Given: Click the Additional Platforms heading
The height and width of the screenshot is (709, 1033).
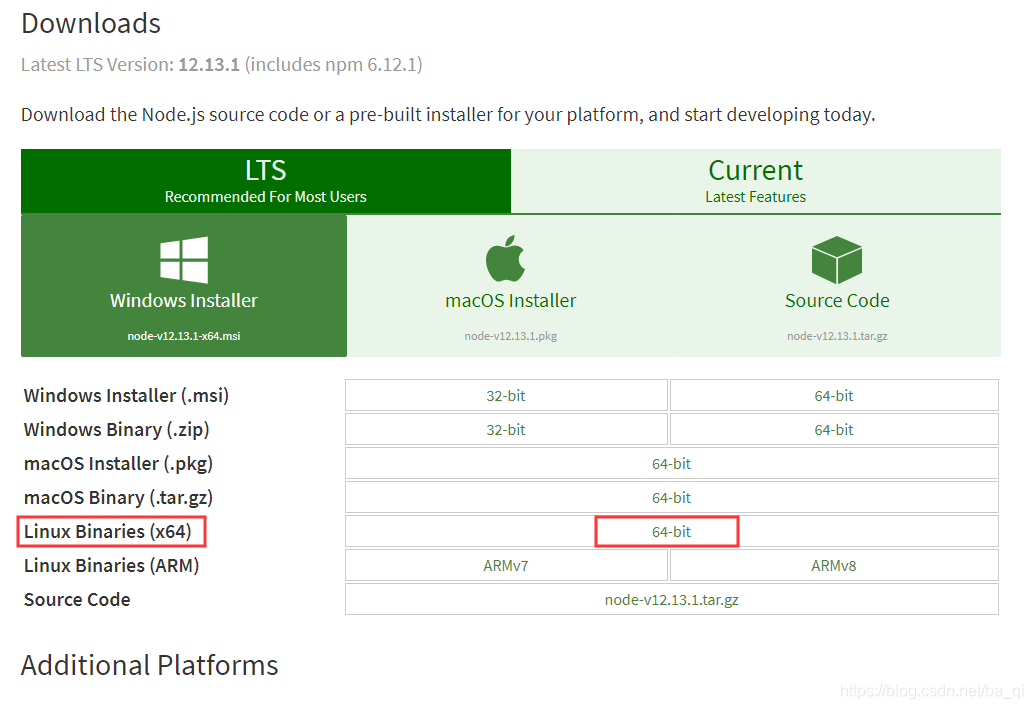Looking at the screenshot, I should 150,666.
